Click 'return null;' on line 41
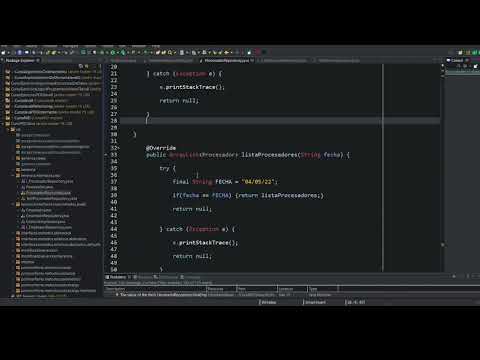 pos(192,209)
